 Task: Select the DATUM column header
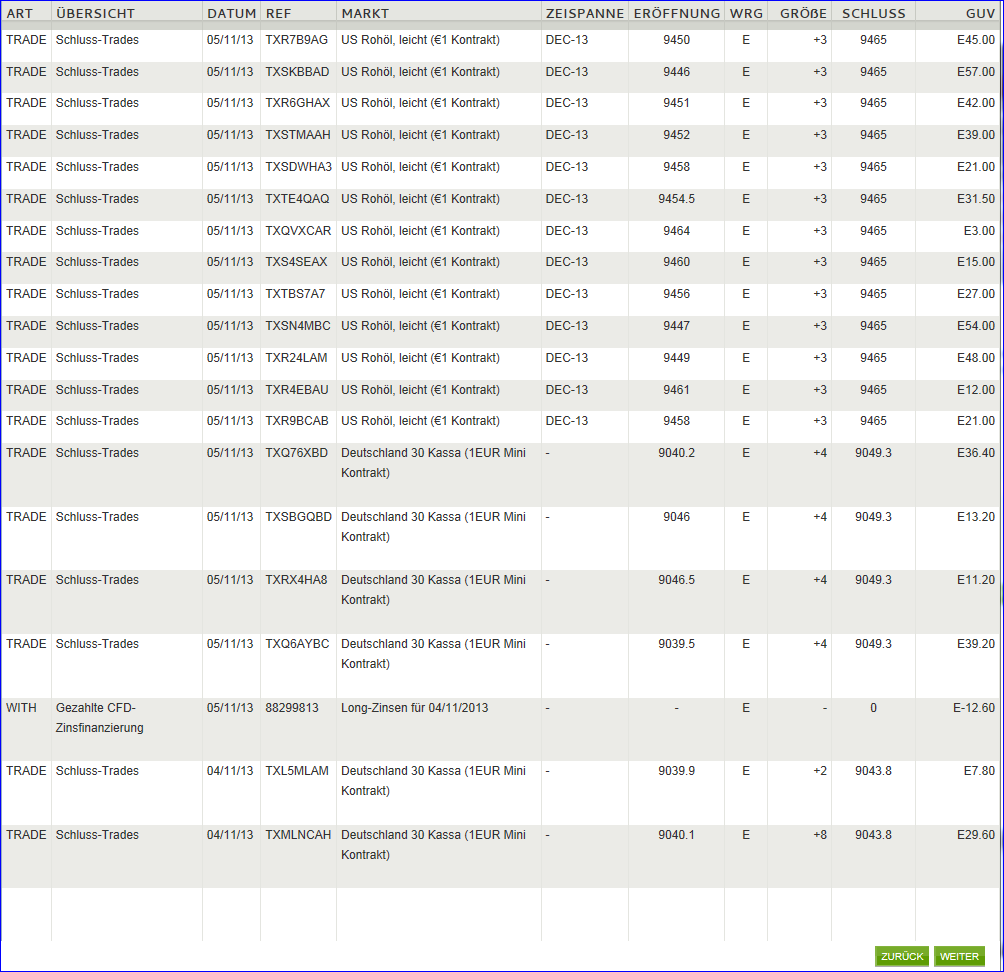[x=231, y=13]
